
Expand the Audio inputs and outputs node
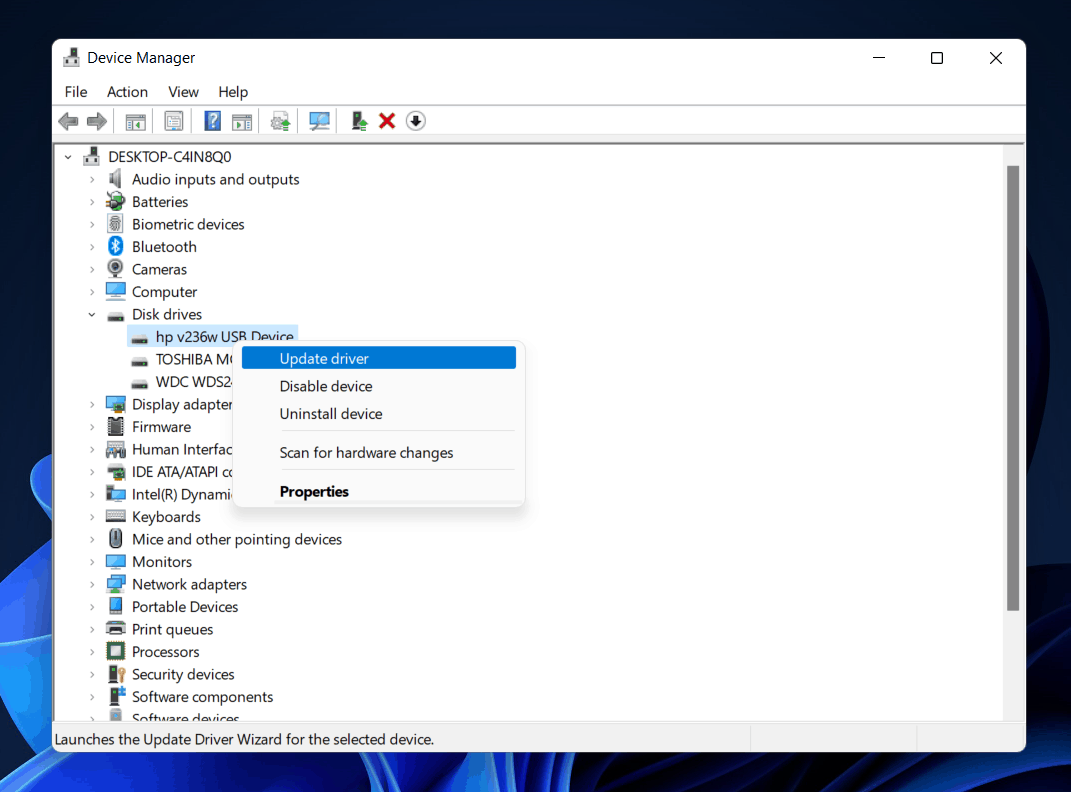coord(92,180)
